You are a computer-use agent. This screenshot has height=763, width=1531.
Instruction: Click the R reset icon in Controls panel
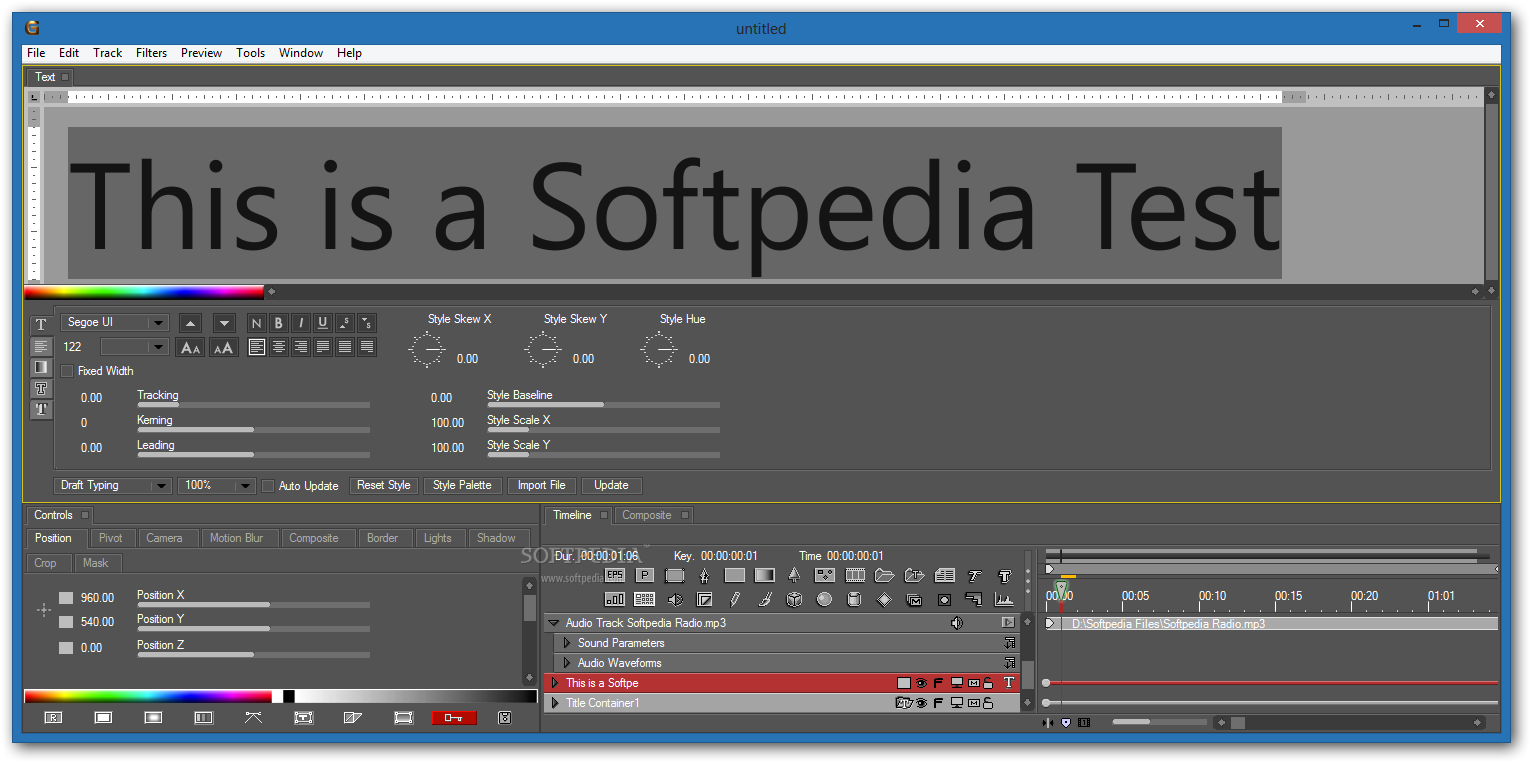(x=53, y=717)
